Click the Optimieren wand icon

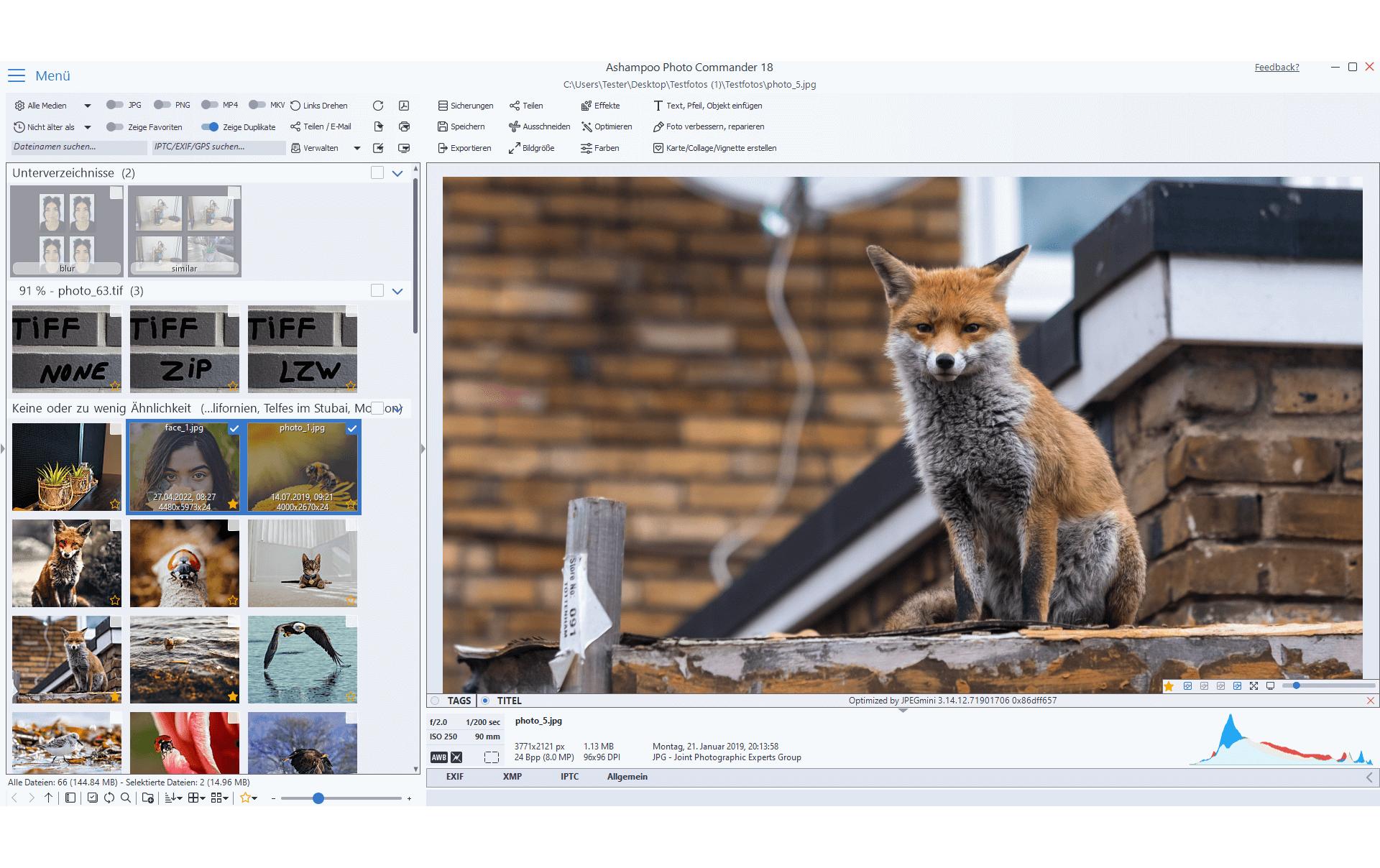pos(586,126)
